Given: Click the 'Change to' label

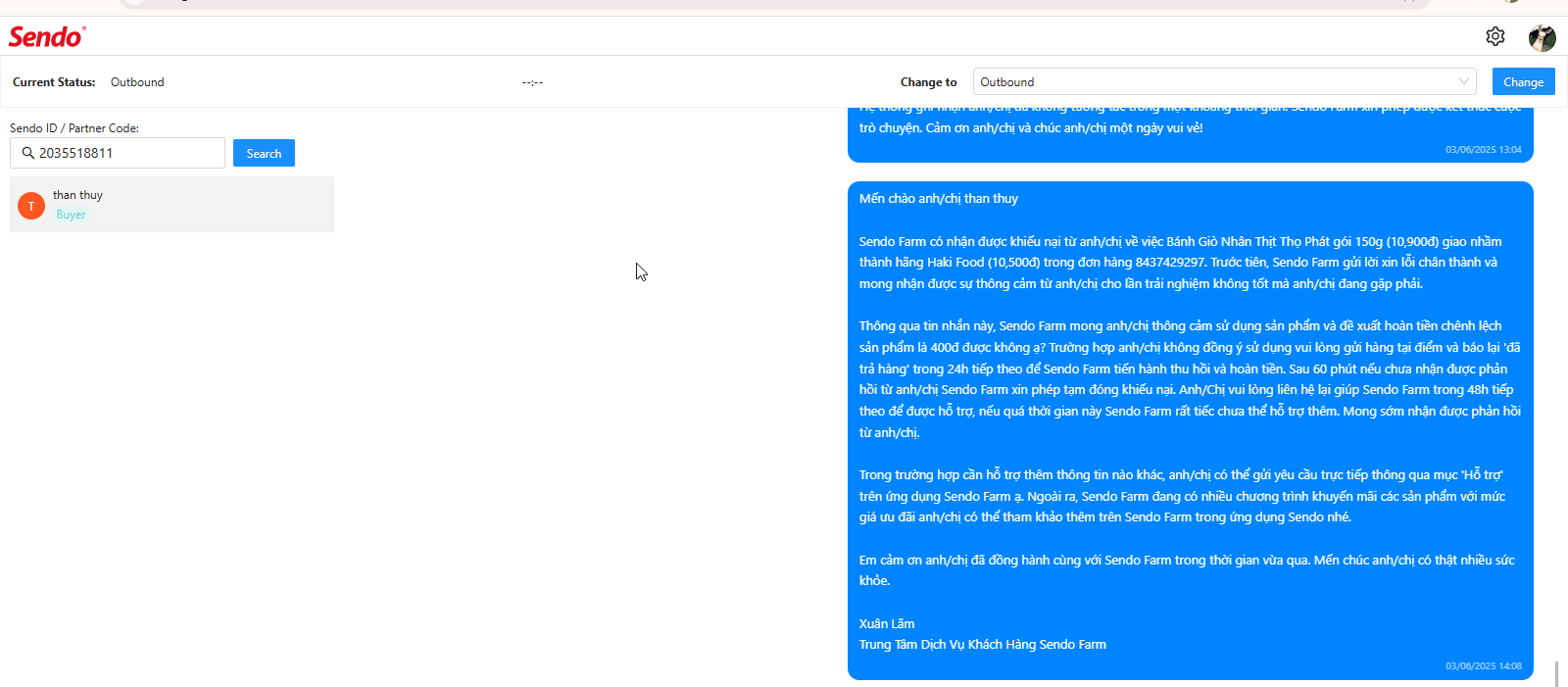Looking at the screenshot, I should click(928, 82).
